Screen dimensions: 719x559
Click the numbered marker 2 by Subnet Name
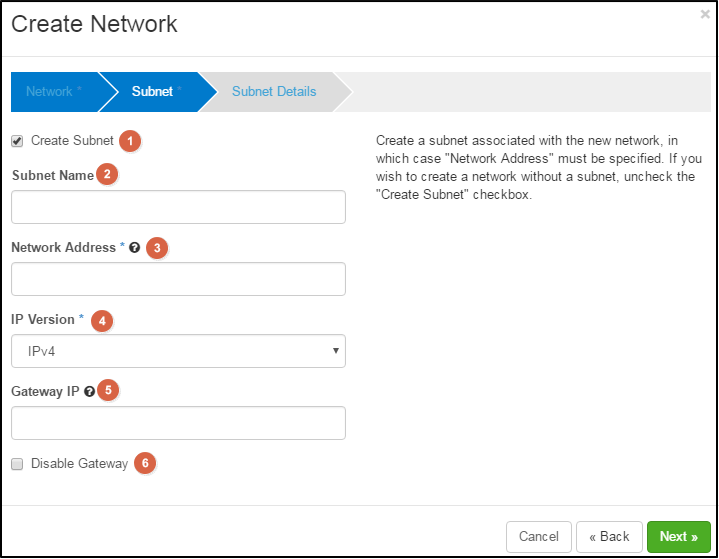pyautogui.click(x=107, y=174)
